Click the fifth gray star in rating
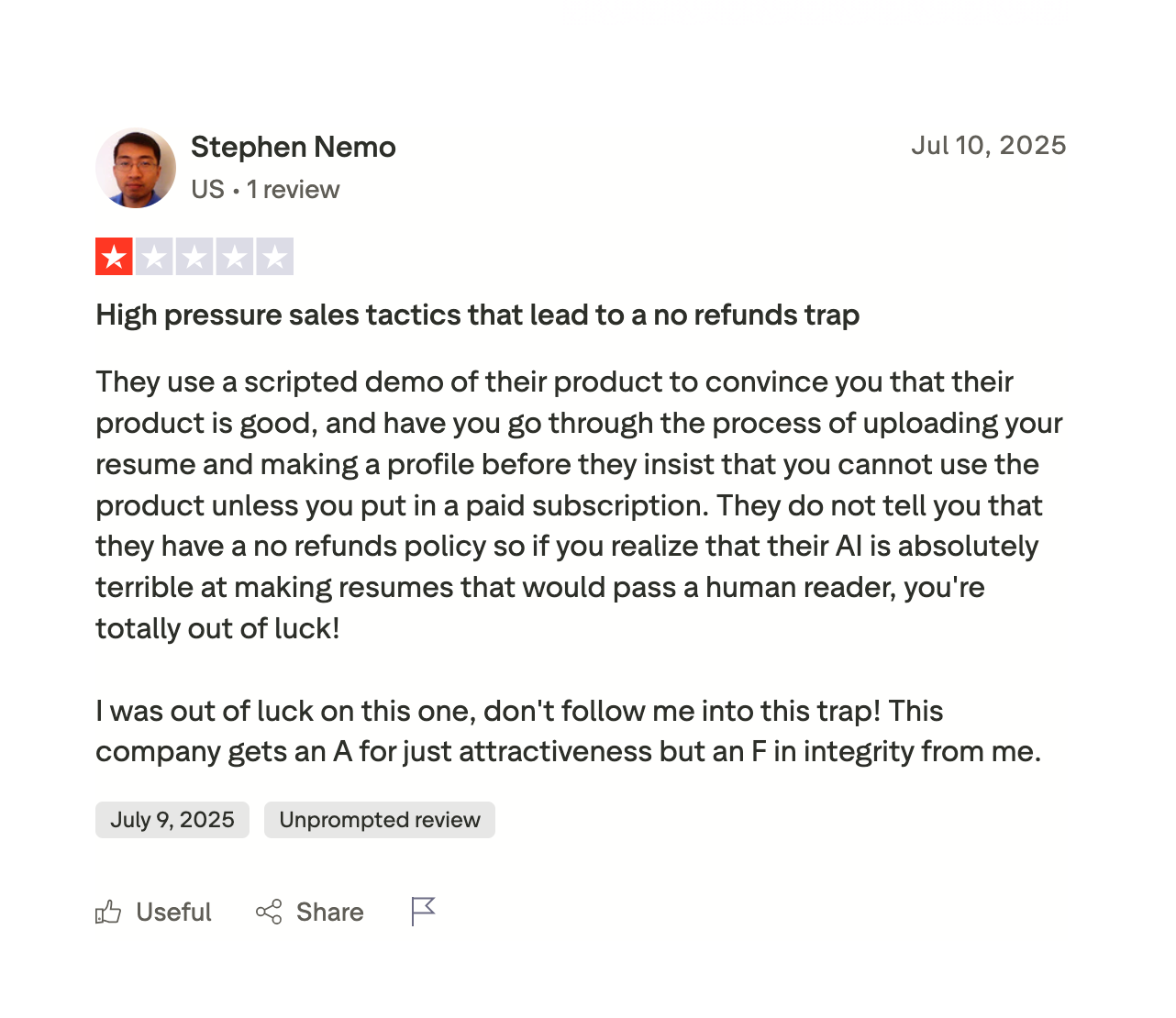1176x1018 pixels. pyautogui.click(x=275, y=257)
